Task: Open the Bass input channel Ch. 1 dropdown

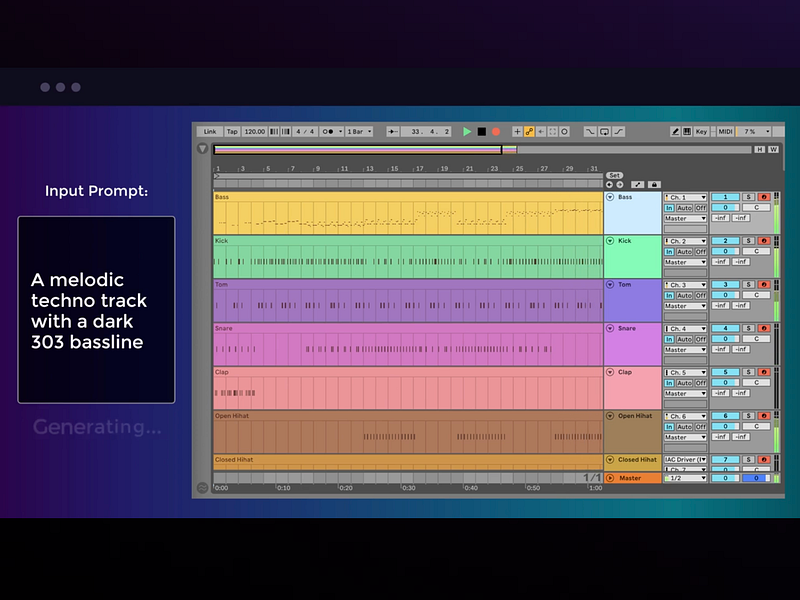Action: 685,197
